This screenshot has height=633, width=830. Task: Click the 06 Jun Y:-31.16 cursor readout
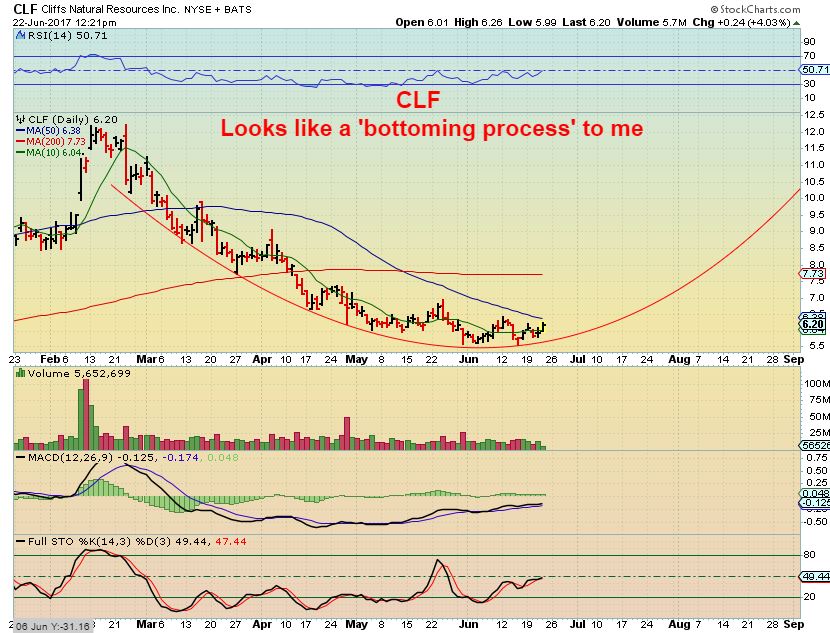(52, 627)
